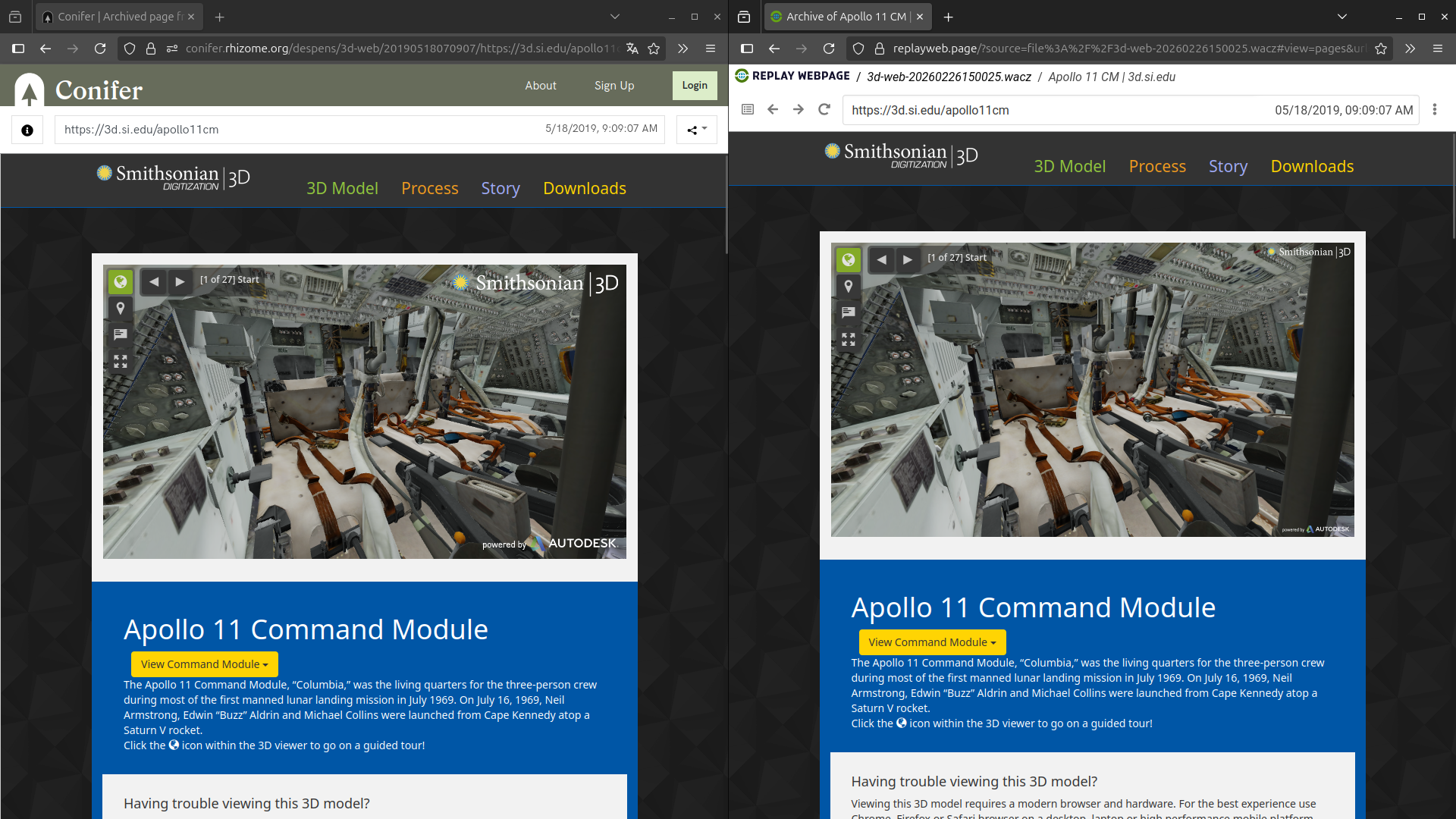Viewport: 1456px width, 819px height.
Task: Toggle left browser sidebar icon
Action: (18, 49)
